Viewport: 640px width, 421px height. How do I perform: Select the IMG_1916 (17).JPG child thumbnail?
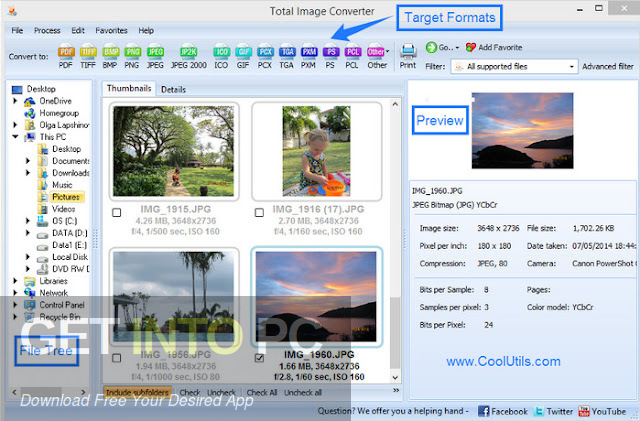(x=317, y=151)
